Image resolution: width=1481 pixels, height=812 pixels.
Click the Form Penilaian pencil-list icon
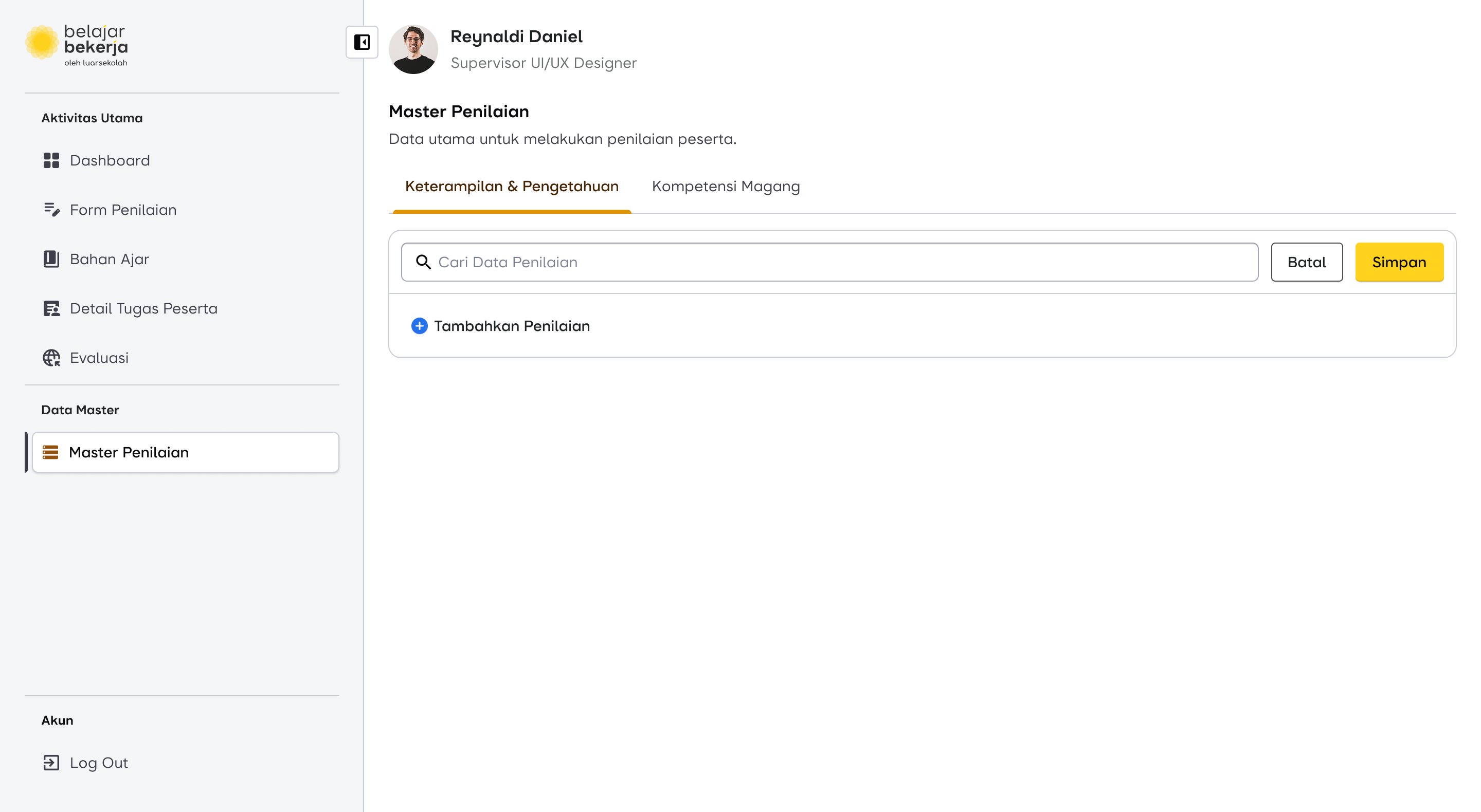tap(51, 210)
